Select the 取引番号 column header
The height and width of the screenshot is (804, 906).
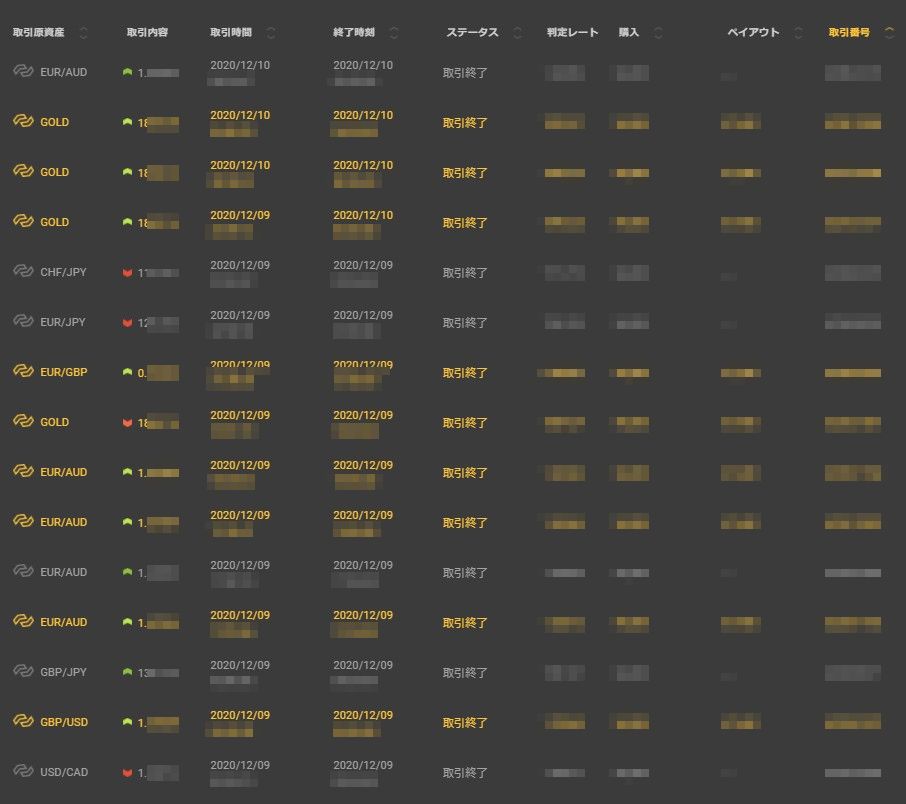coord(849,33)
